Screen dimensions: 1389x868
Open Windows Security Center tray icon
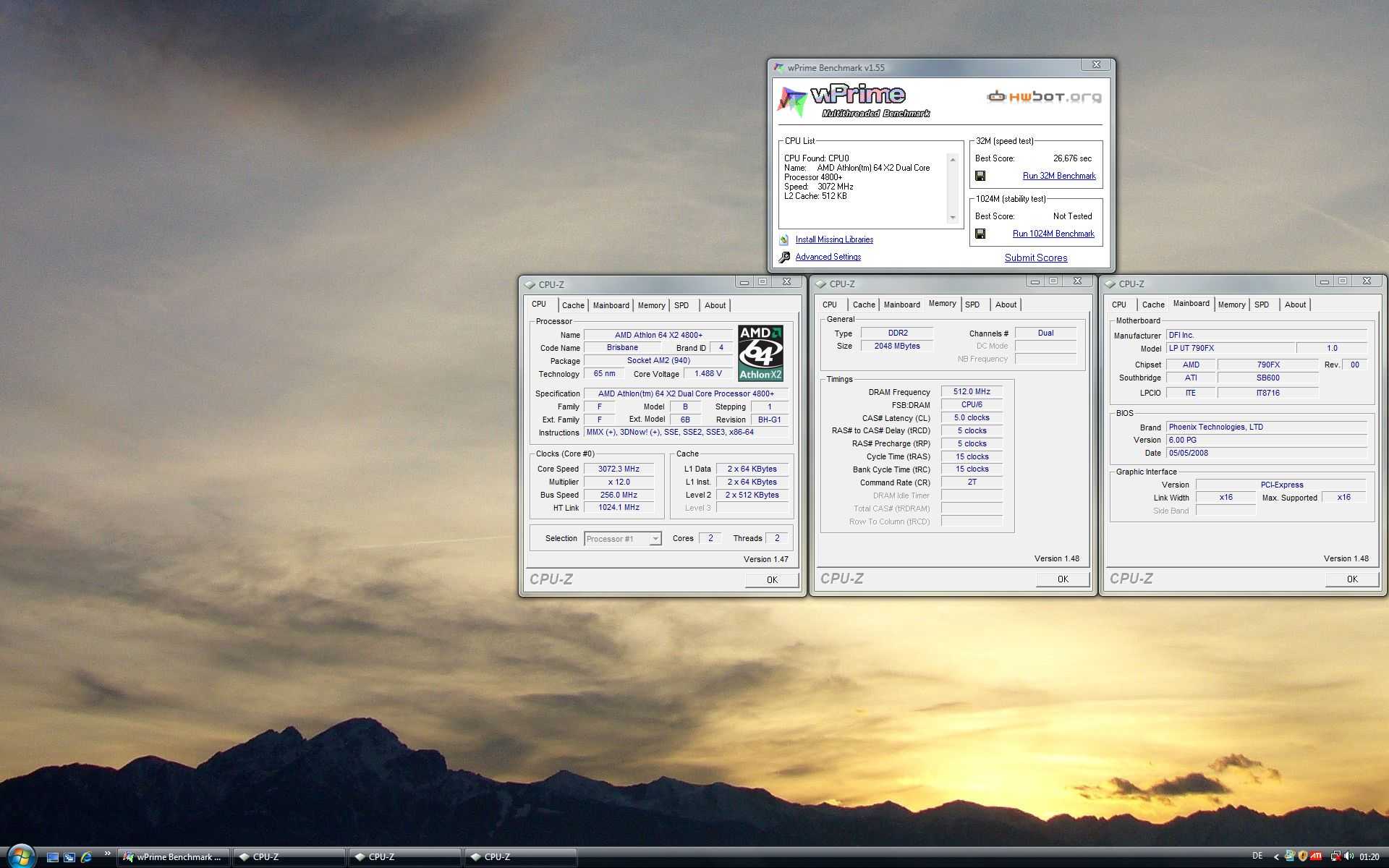pyautogui.click(x=1303, y=856)
